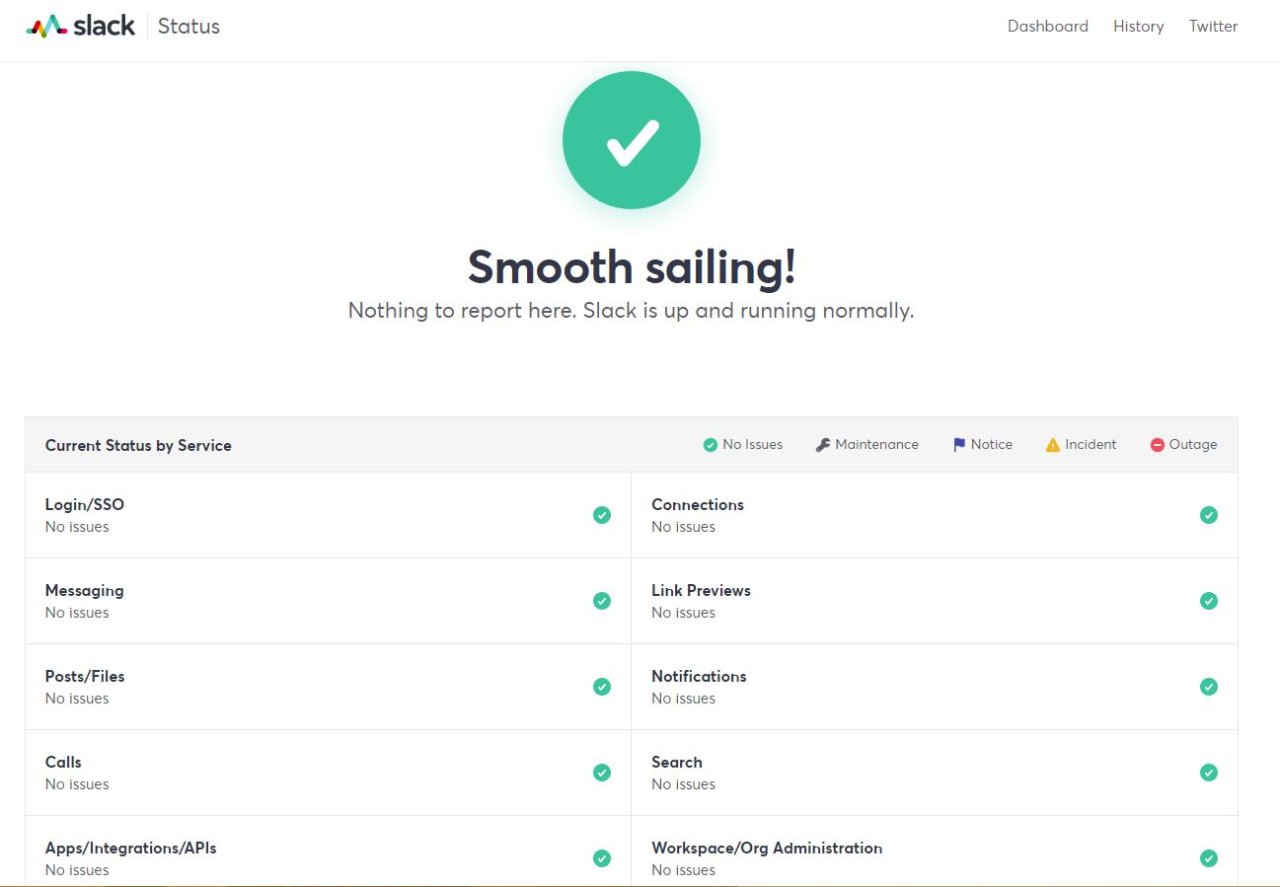Open the History page link
This screenshot has height=887, width=1280.
click(1138, 26)
